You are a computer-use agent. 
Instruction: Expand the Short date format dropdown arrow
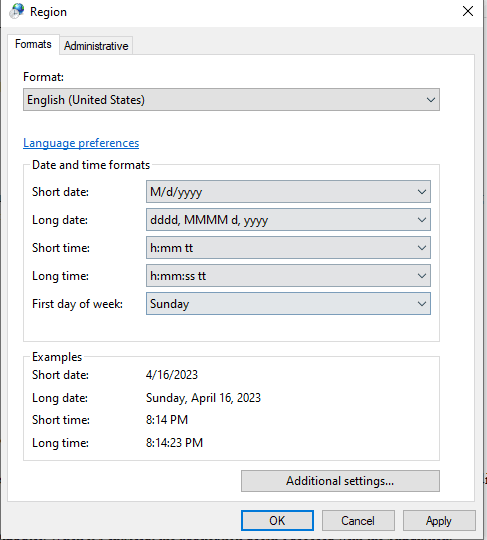point(422,192)
